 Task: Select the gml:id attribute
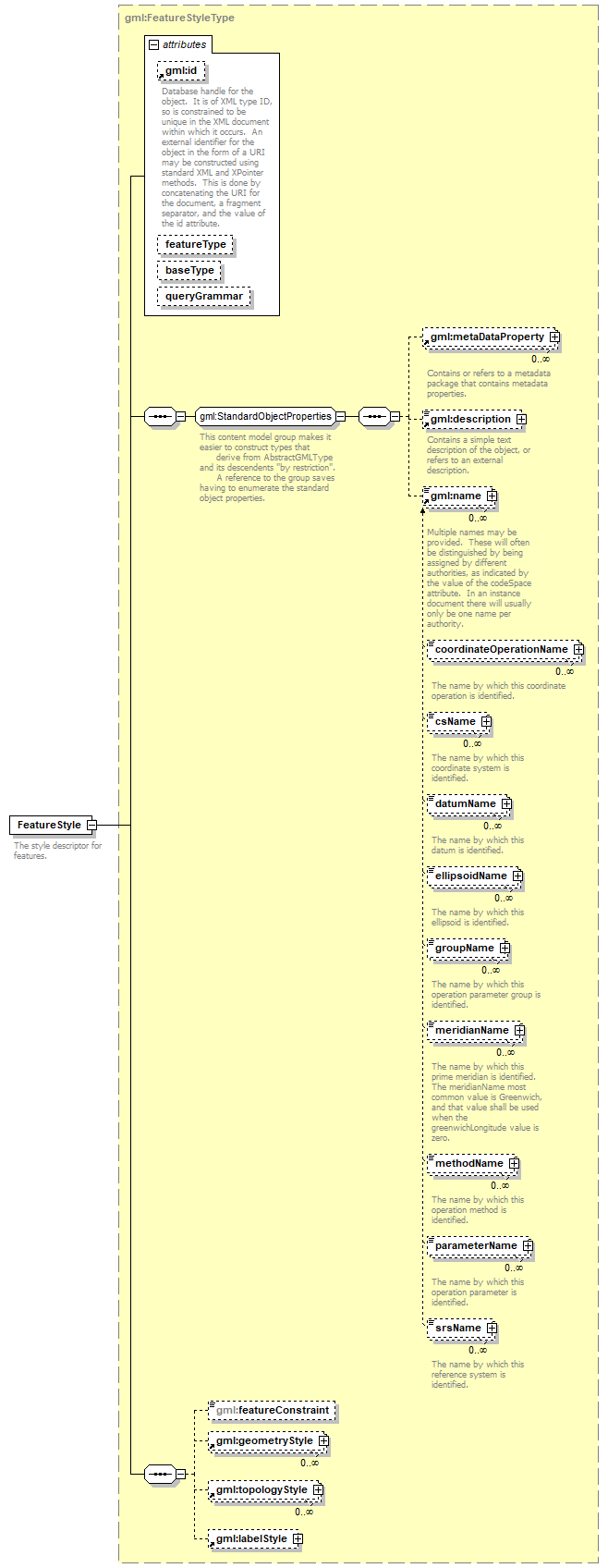pos(181,71)
